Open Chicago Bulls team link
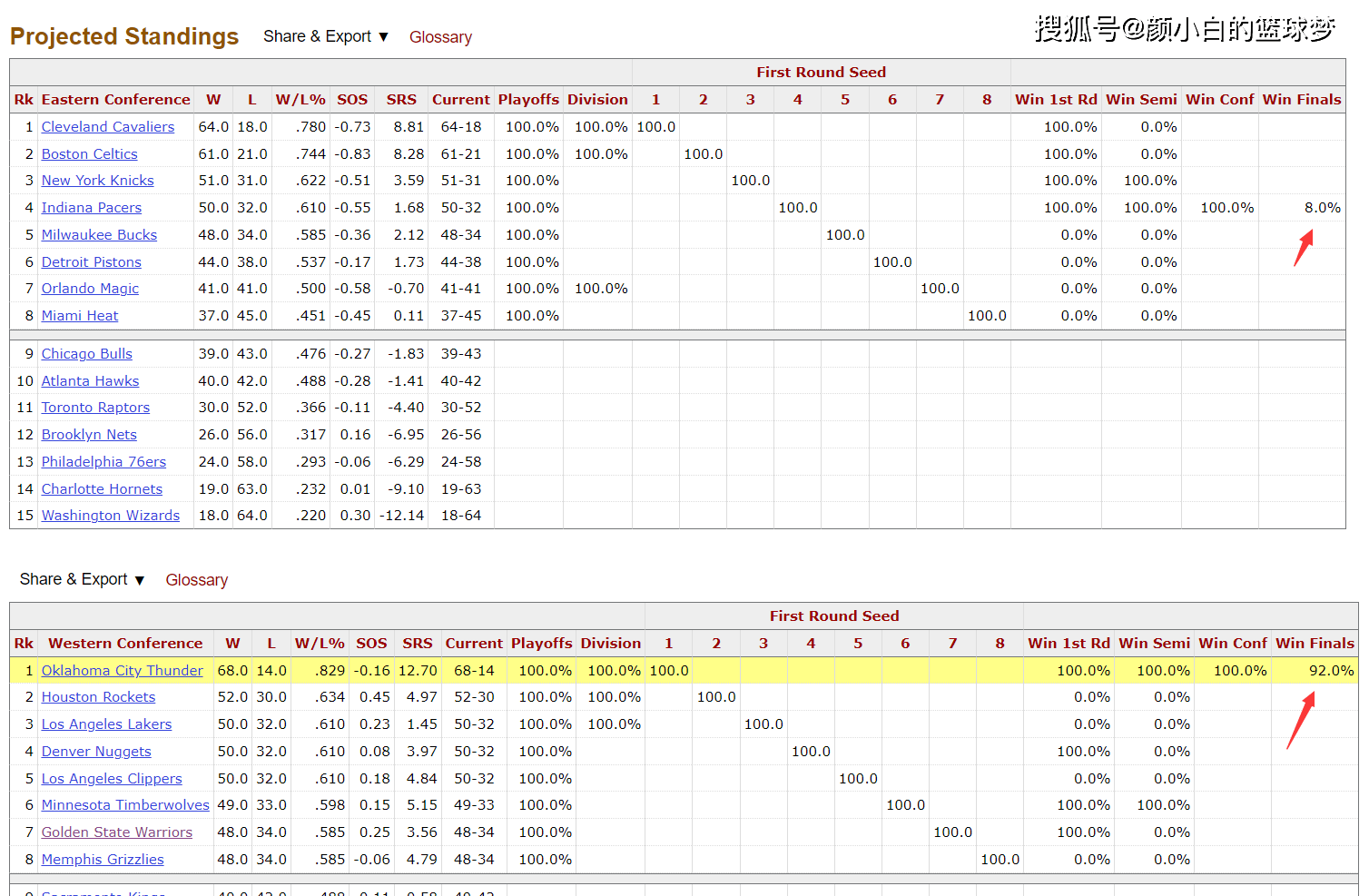 click(87, 354)
